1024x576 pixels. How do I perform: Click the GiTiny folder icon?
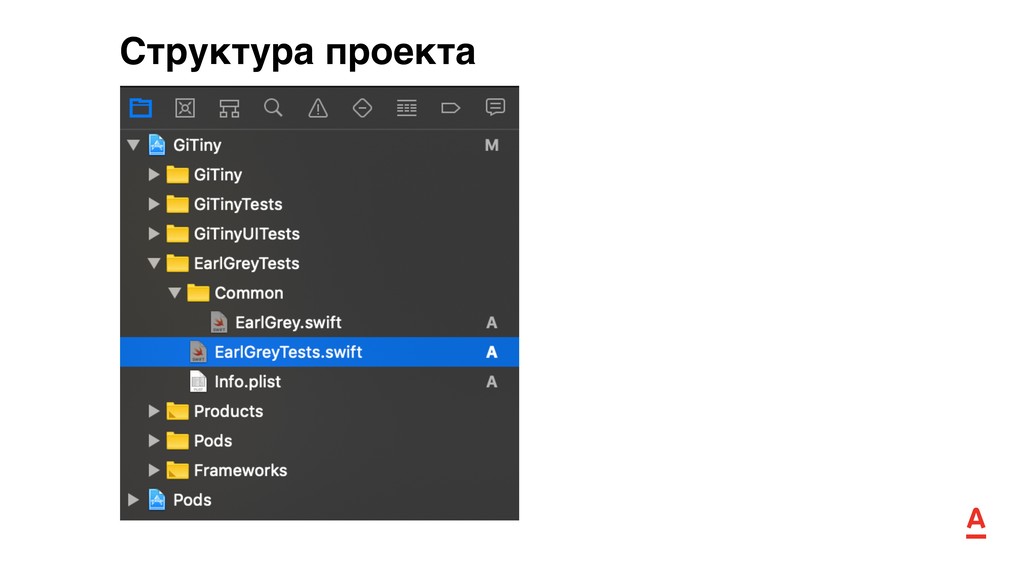178,174
